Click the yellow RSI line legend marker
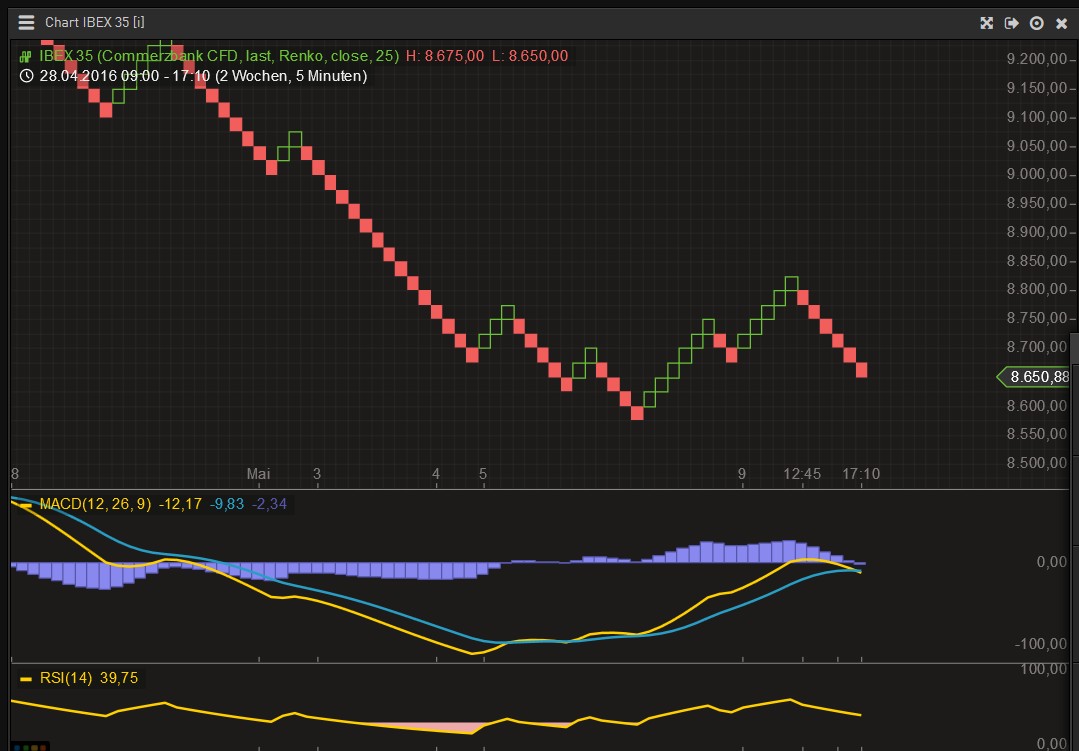This screenshot has width=1079, height=751. [x=26, y=678]
